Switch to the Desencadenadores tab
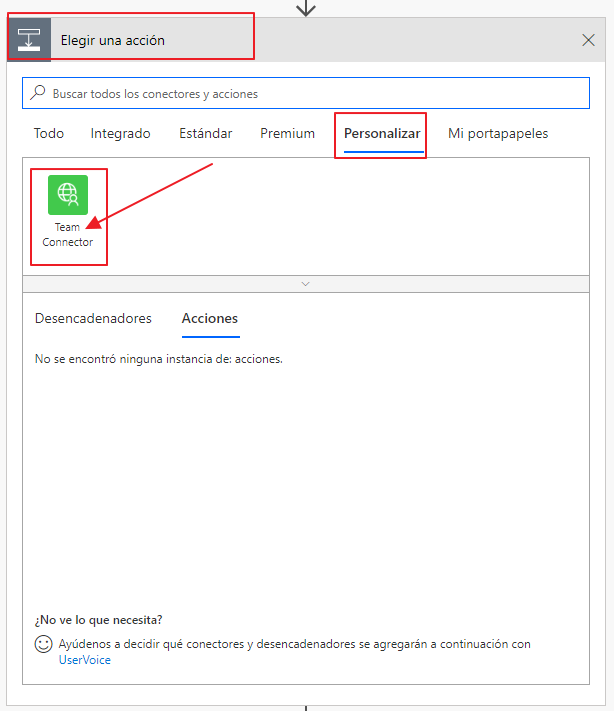 pos(93,318)
